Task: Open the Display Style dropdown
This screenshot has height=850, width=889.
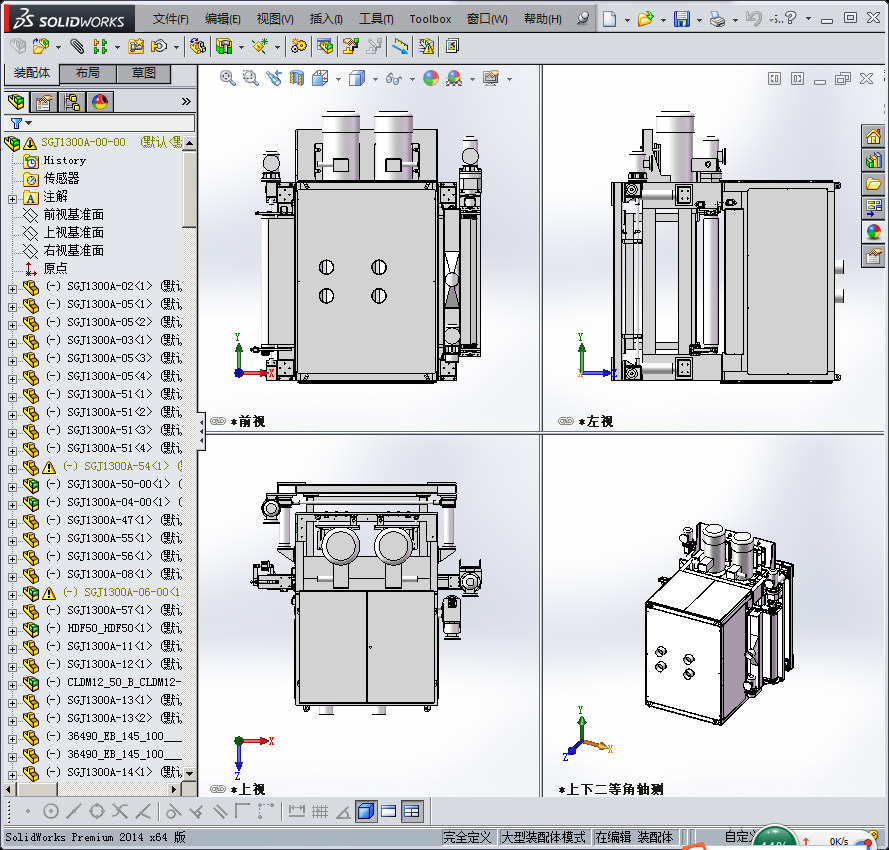Action: 375,77
